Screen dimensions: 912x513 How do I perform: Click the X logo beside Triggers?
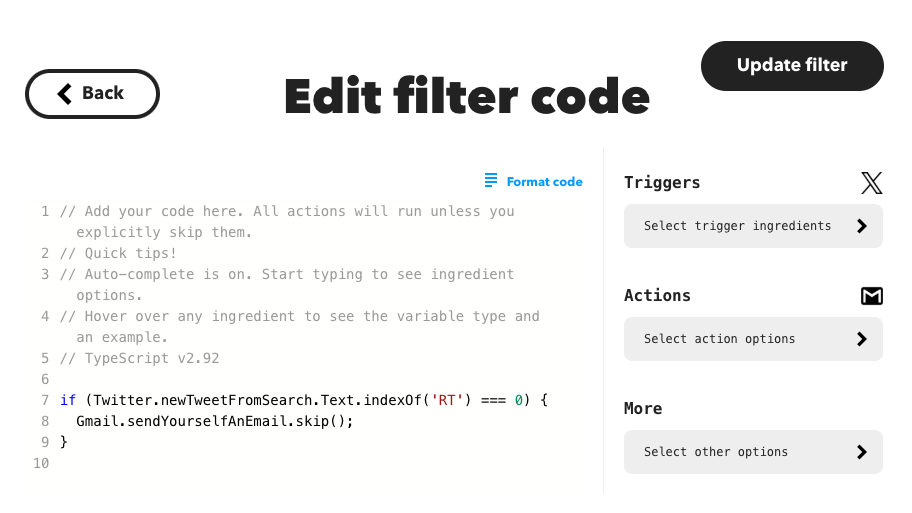coord(871,183)
